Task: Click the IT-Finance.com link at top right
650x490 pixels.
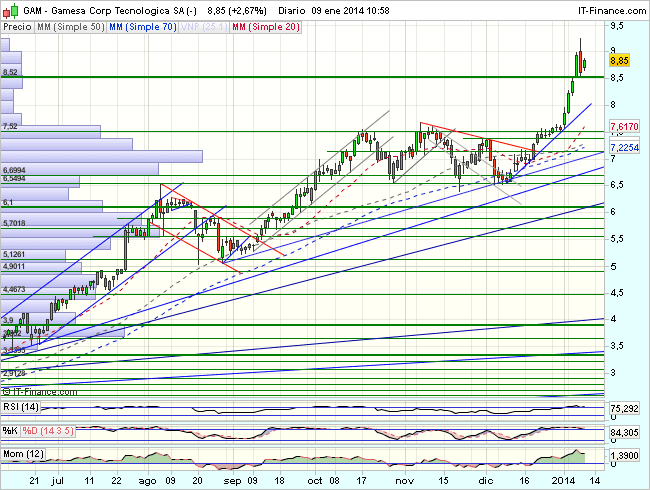Action: [x=612, y=11]
